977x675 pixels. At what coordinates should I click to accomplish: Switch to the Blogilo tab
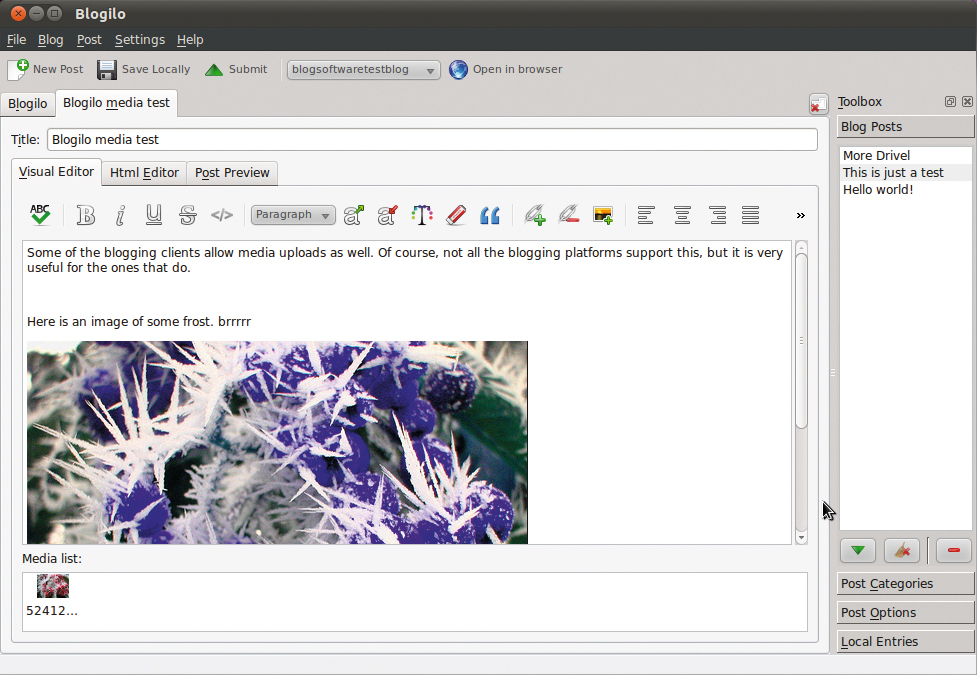pyautogui.click(x=27, y=103)
